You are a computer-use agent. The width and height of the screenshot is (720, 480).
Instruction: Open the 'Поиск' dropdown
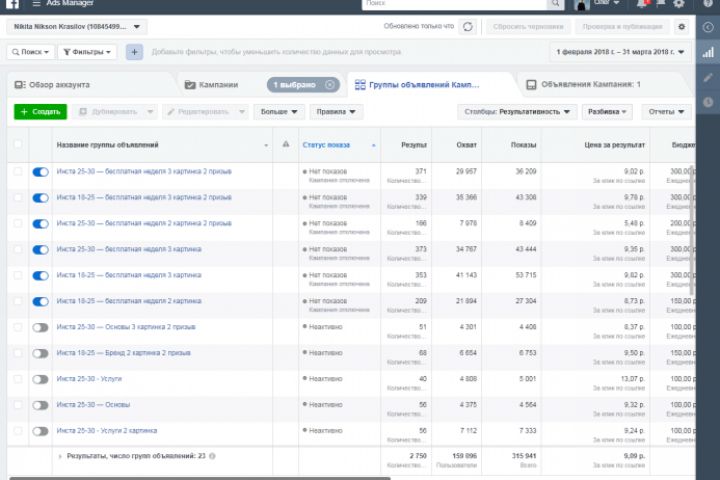[x=31, y=52]
